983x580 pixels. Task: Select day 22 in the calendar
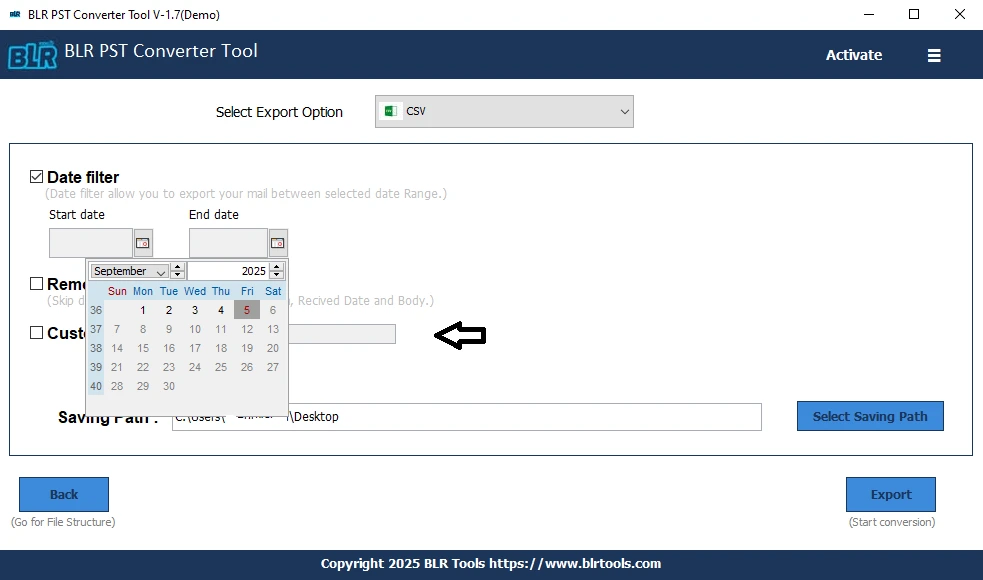(143, 367)
